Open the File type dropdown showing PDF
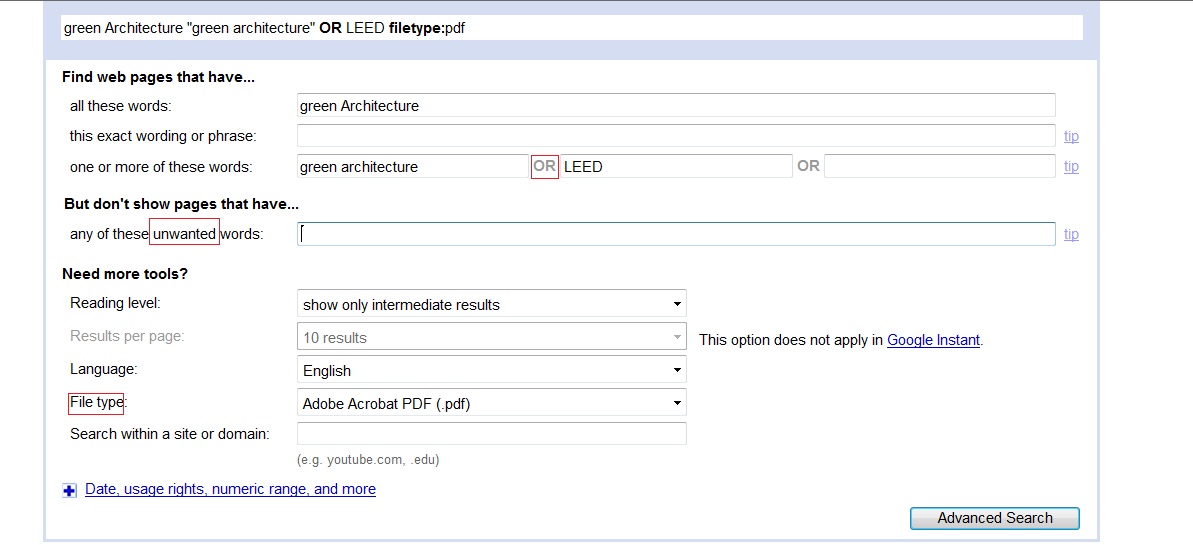The image size is (1193, 545). [492, 404]
